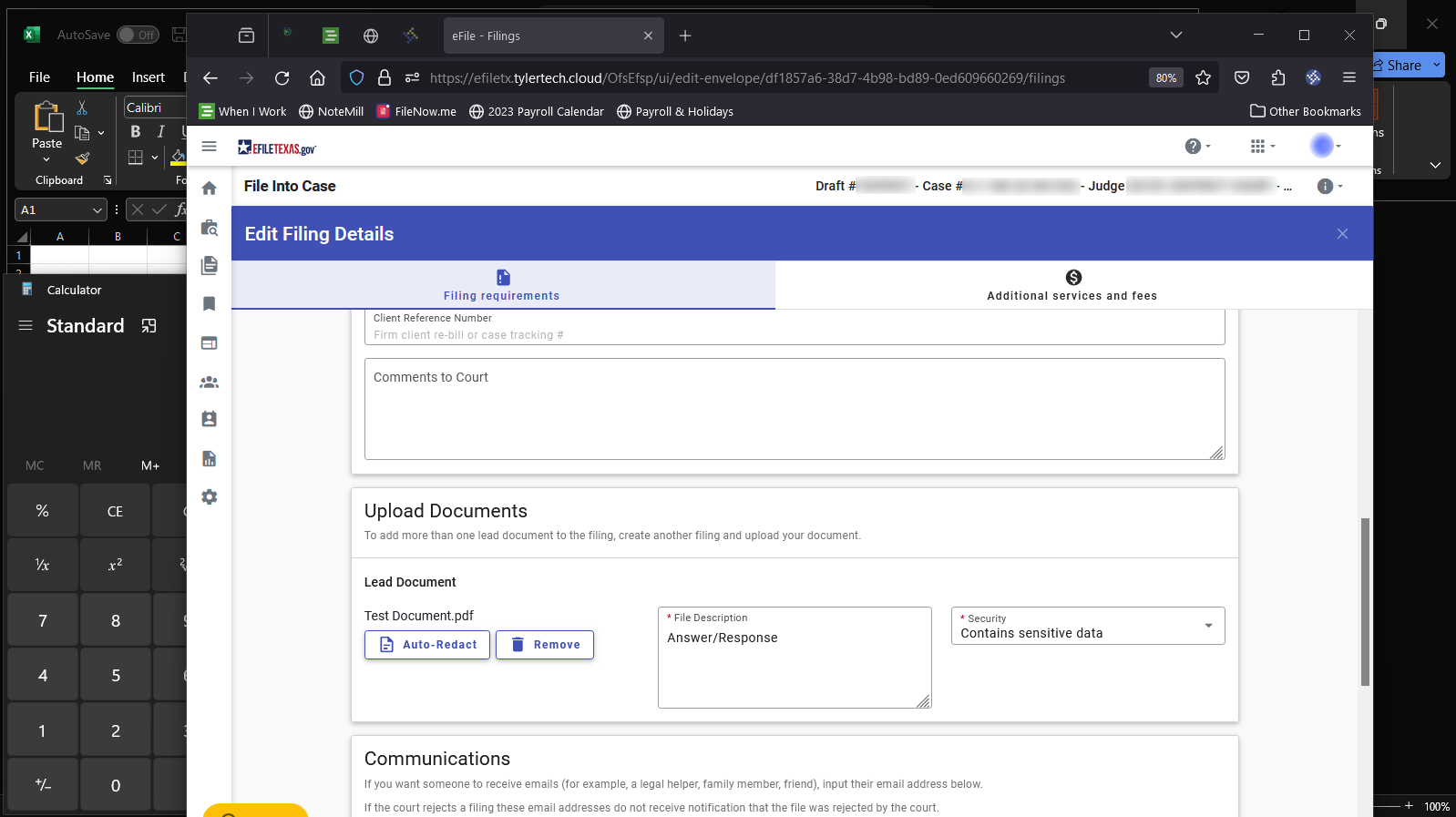This screenshot has height=817, width=1456.
Task: Expand the user avatar account menu
Action: point(1323,146)
